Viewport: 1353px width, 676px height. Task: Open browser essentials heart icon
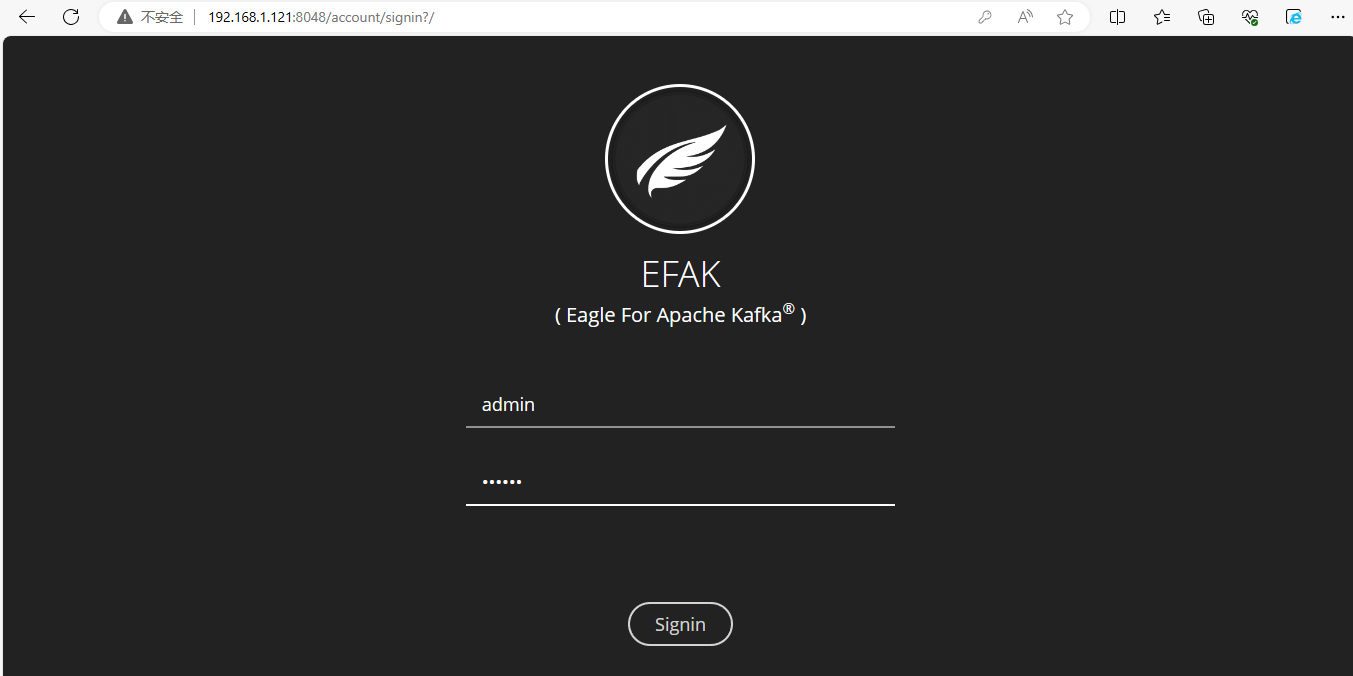tap(1250, 17)
